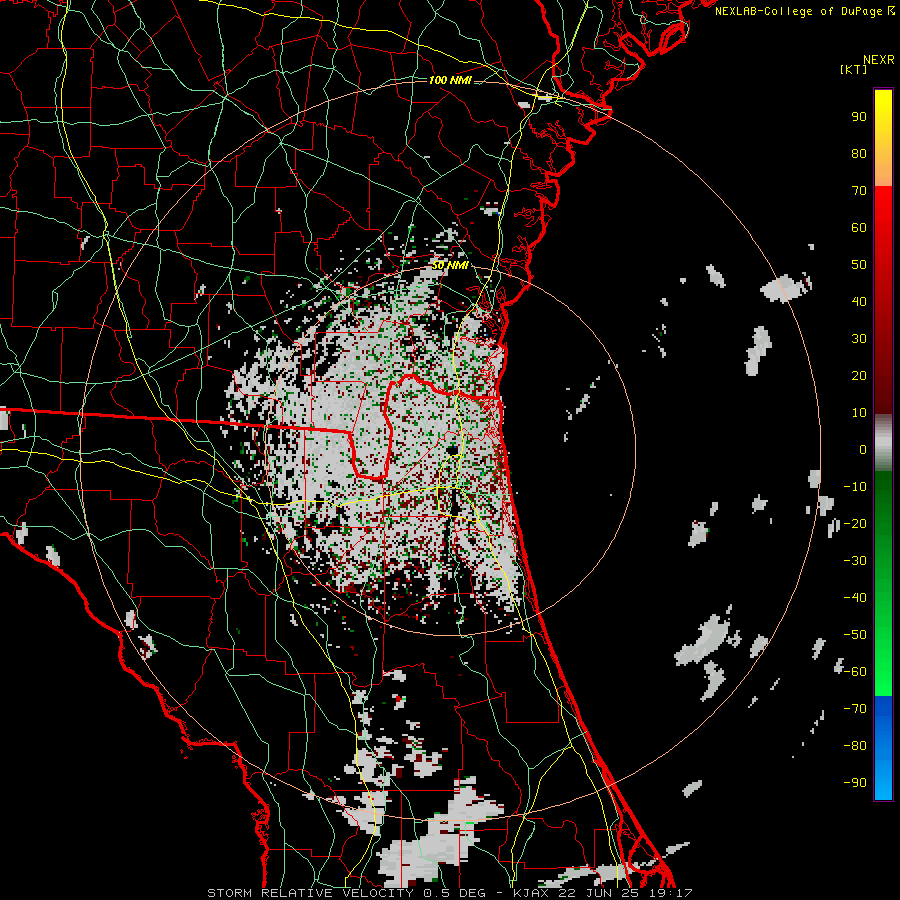Viewport: 900px width, 900px height.
Task: Select the -30 knot scale label
Action: pos(855,561)
